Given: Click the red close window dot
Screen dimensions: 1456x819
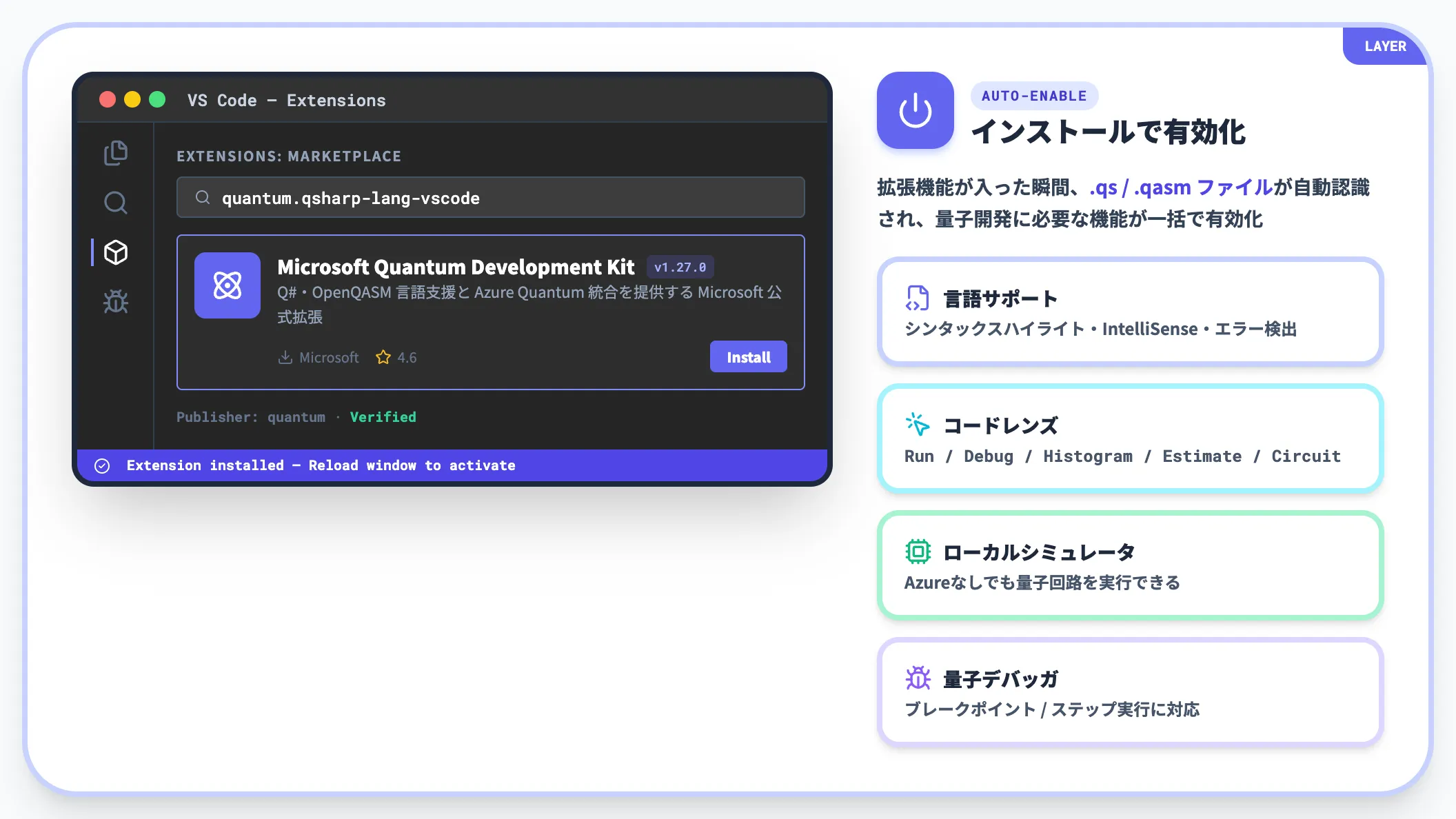Looking at the screenshot, I should (x=108, y=99).
